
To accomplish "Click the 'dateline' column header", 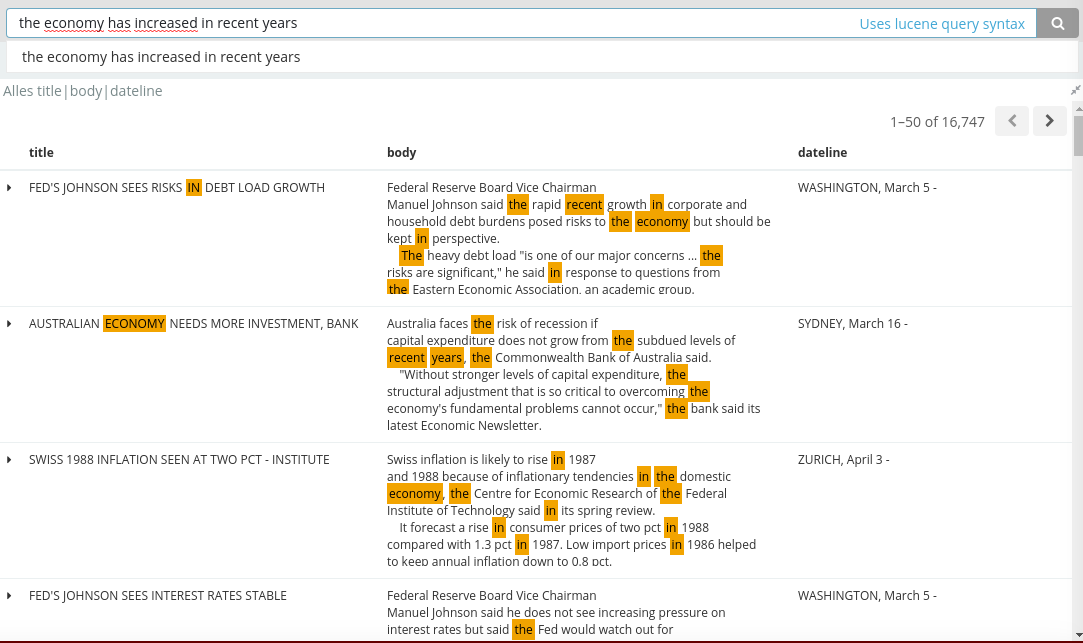I will point(822,153).
